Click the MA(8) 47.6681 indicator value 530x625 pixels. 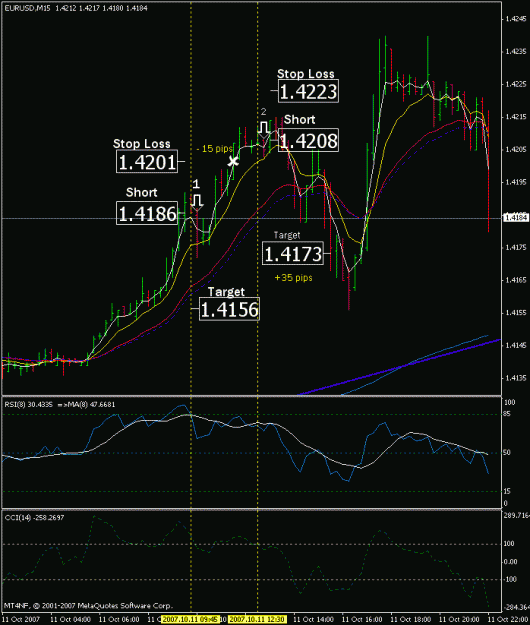(x=92, y=405)
